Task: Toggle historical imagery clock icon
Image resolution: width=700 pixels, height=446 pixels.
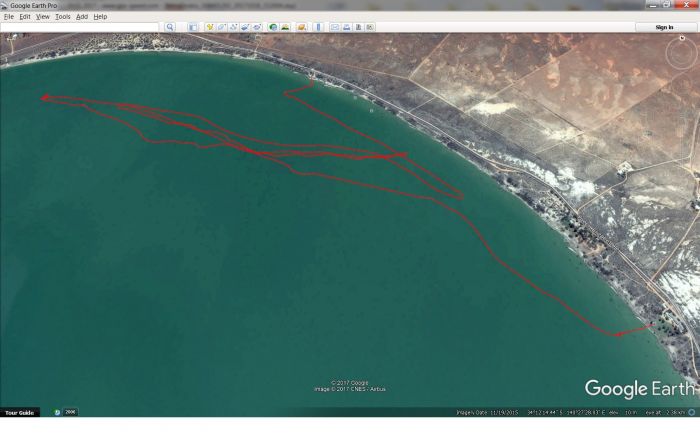Action: pos(272,27)
